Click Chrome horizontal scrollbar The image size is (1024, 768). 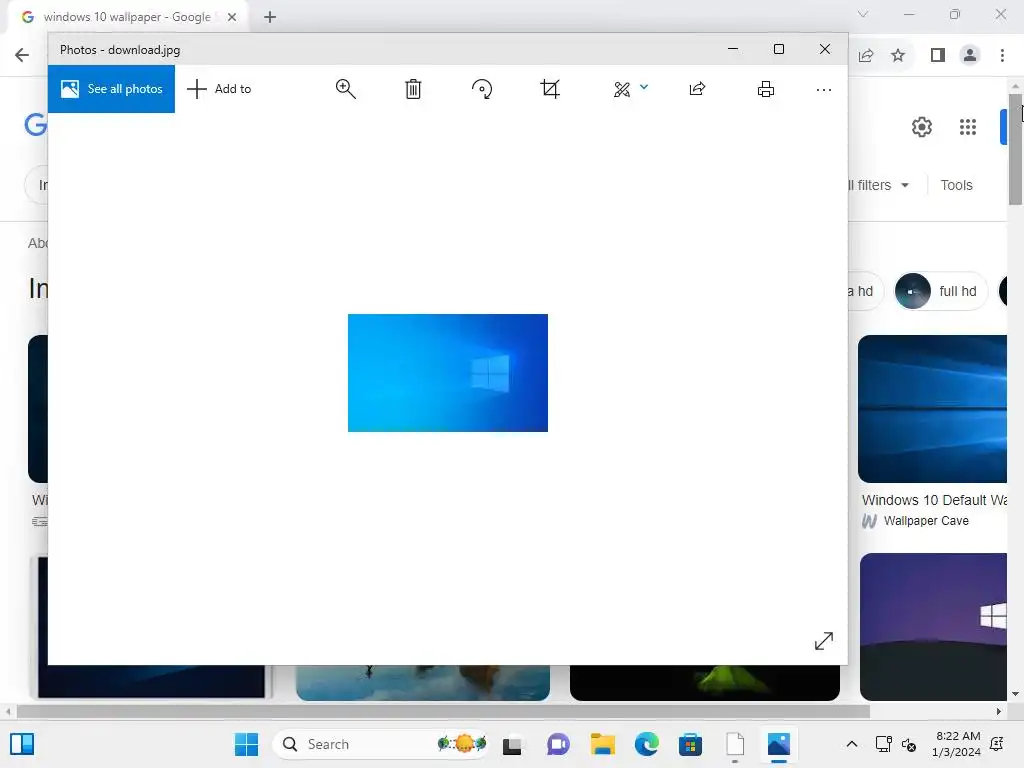point(443,711)
